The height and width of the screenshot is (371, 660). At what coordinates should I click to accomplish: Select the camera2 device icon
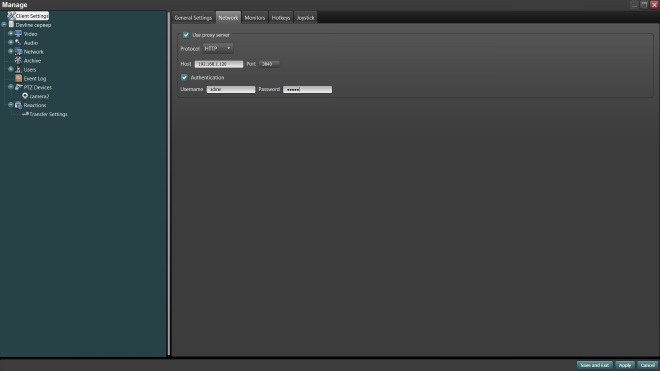[x=25, y=96]
